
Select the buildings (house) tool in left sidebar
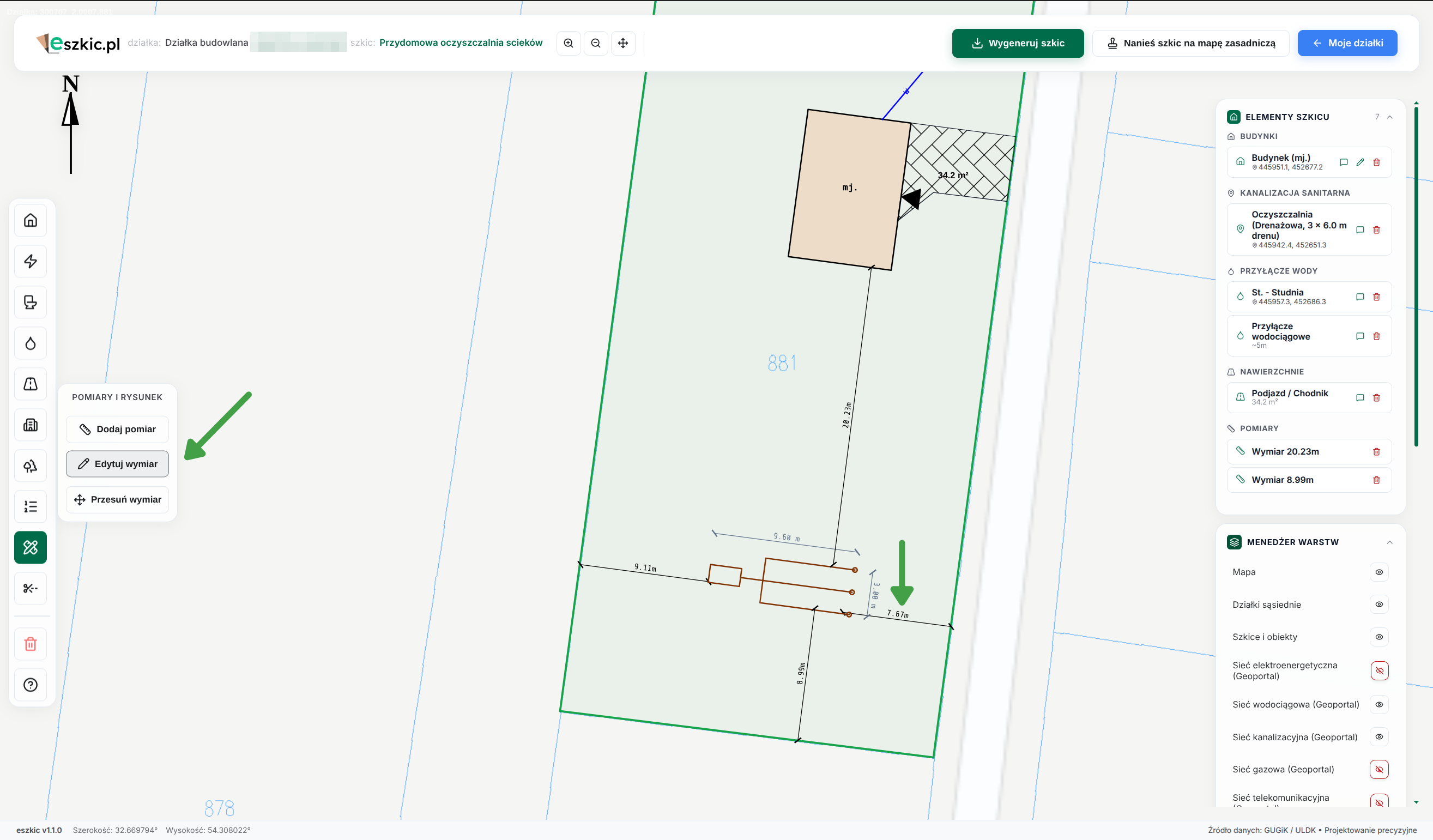31,220
